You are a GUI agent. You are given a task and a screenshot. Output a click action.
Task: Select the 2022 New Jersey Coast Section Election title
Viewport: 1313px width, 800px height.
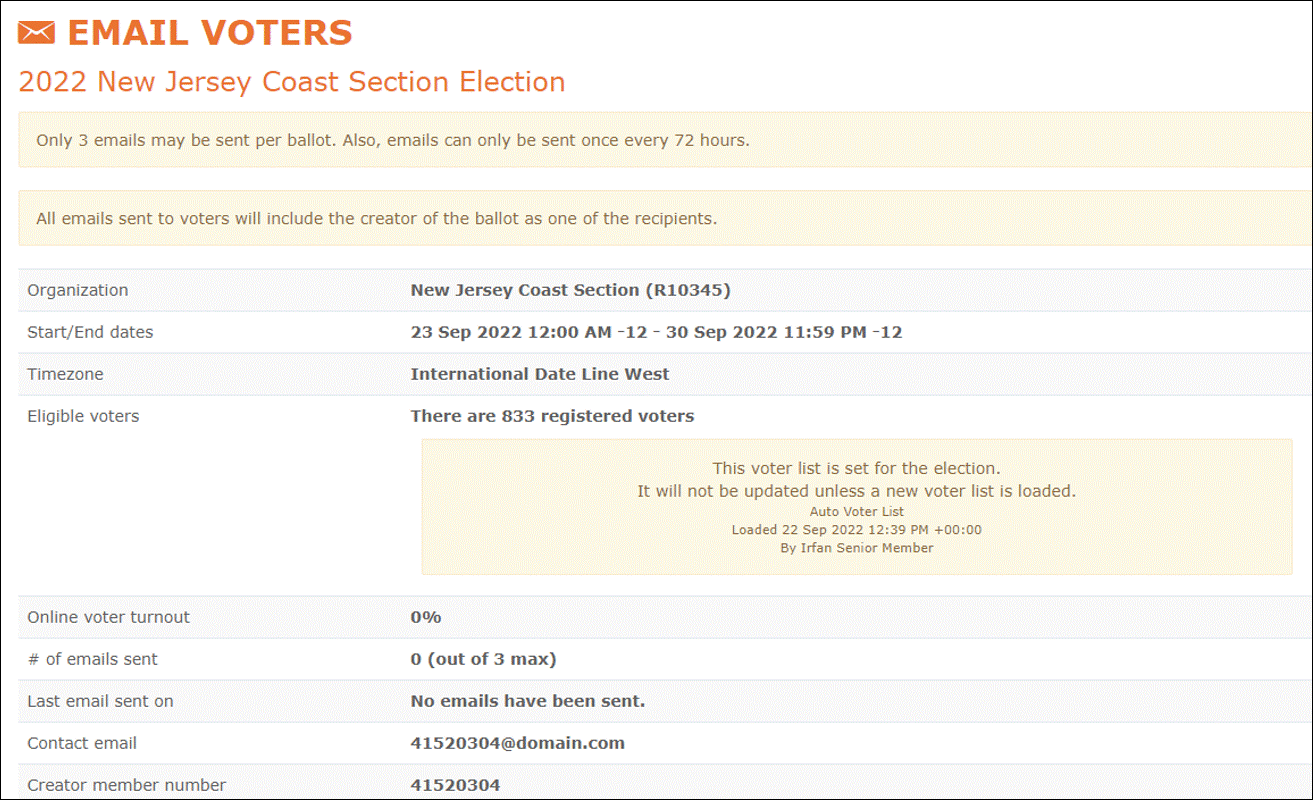(x=292, y=81)
